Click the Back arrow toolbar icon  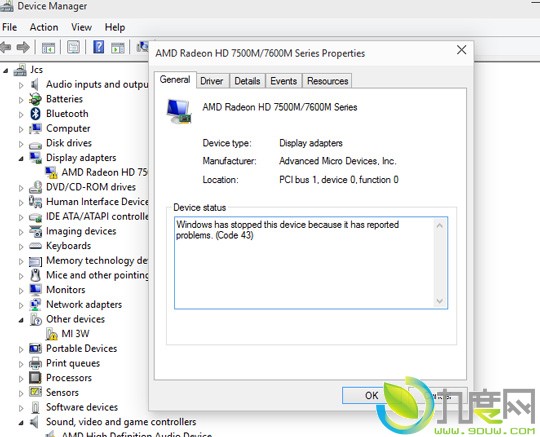point(6,47)
